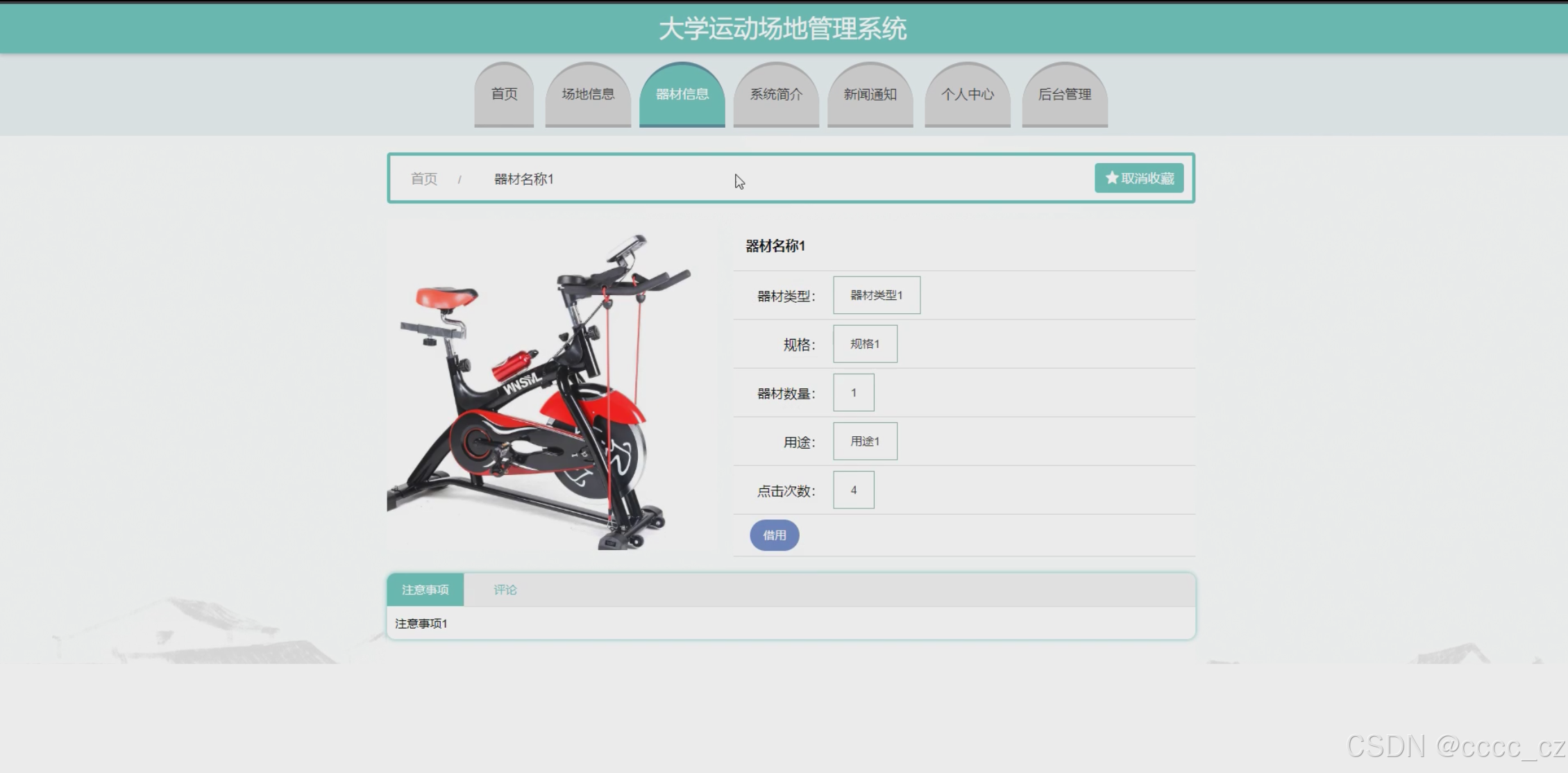Open 后台管理 navigation tab

point(1064,94)
